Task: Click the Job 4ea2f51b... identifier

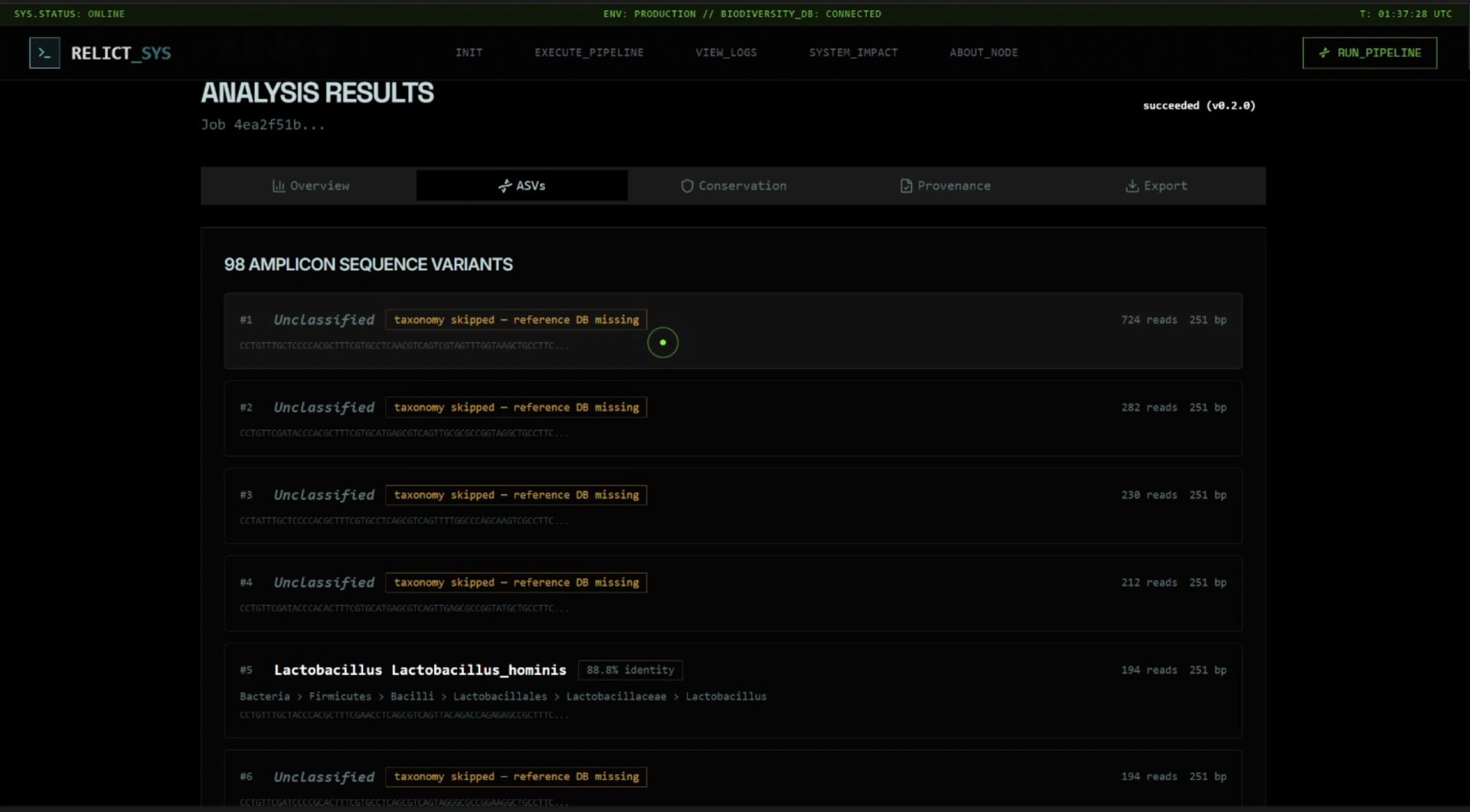Action: click(263, 125)
